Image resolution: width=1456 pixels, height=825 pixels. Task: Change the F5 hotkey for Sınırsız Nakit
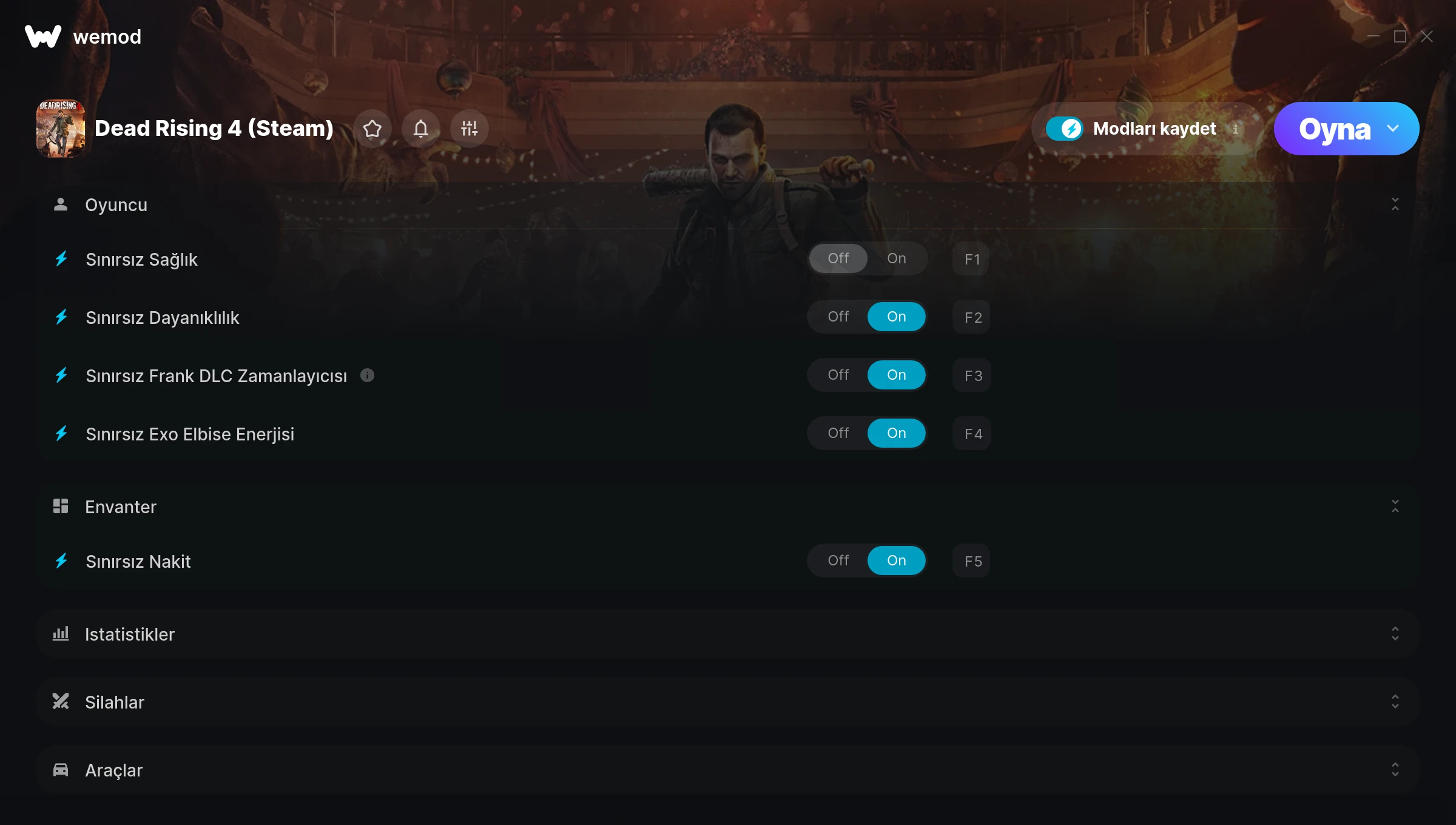click(972, 561)
